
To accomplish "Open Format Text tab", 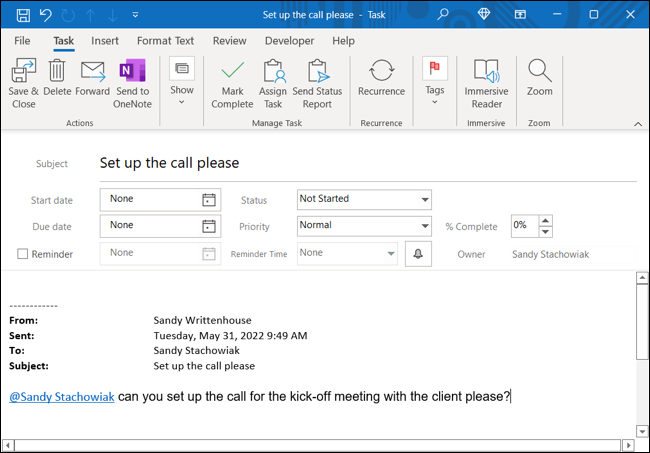I will tap(165, 41).
